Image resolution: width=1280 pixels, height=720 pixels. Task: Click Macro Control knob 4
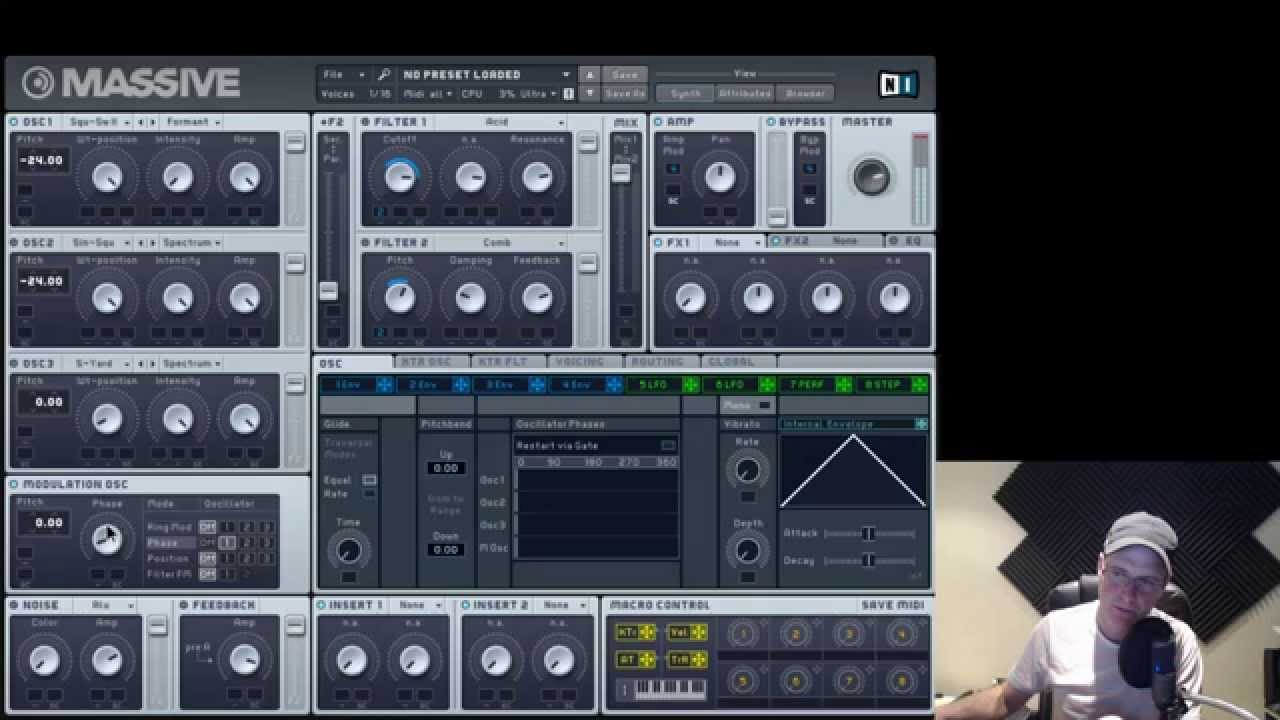[x=901, y=634]
